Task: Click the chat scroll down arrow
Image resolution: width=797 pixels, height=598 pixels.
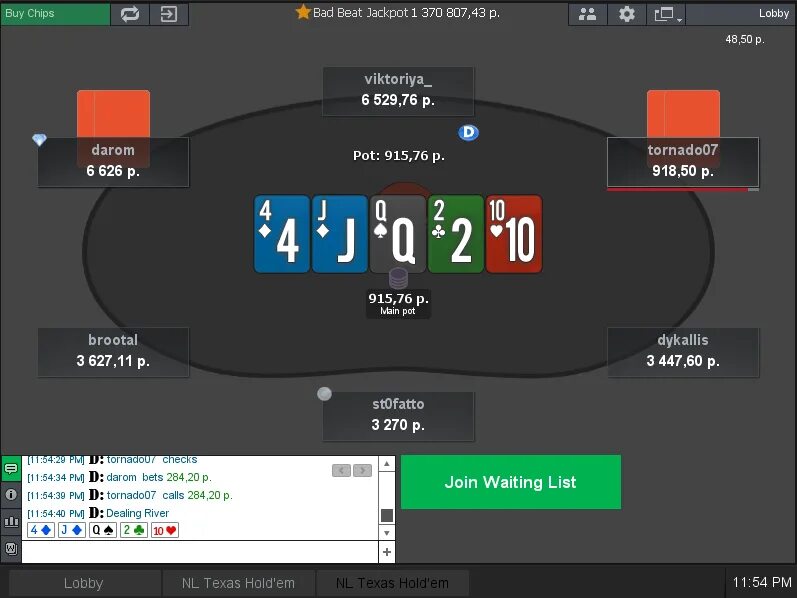Action: pyautogui.click(x=387, y=532)
